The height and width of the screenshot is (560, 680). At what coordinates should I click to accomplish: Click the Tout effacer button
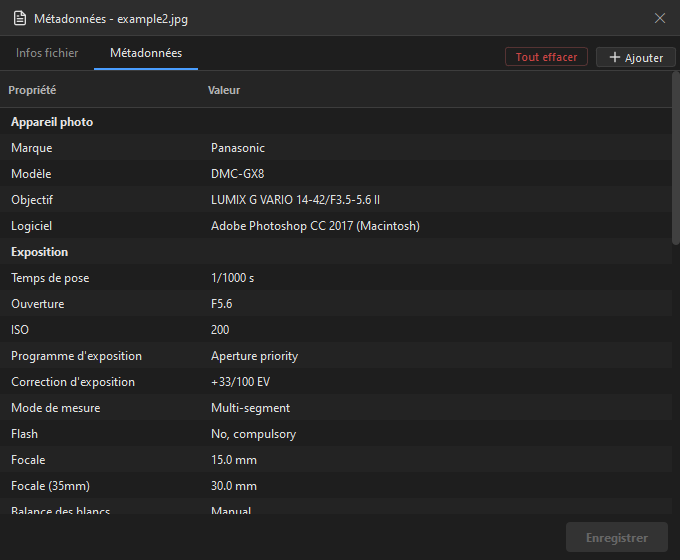(x=546, y=57)
